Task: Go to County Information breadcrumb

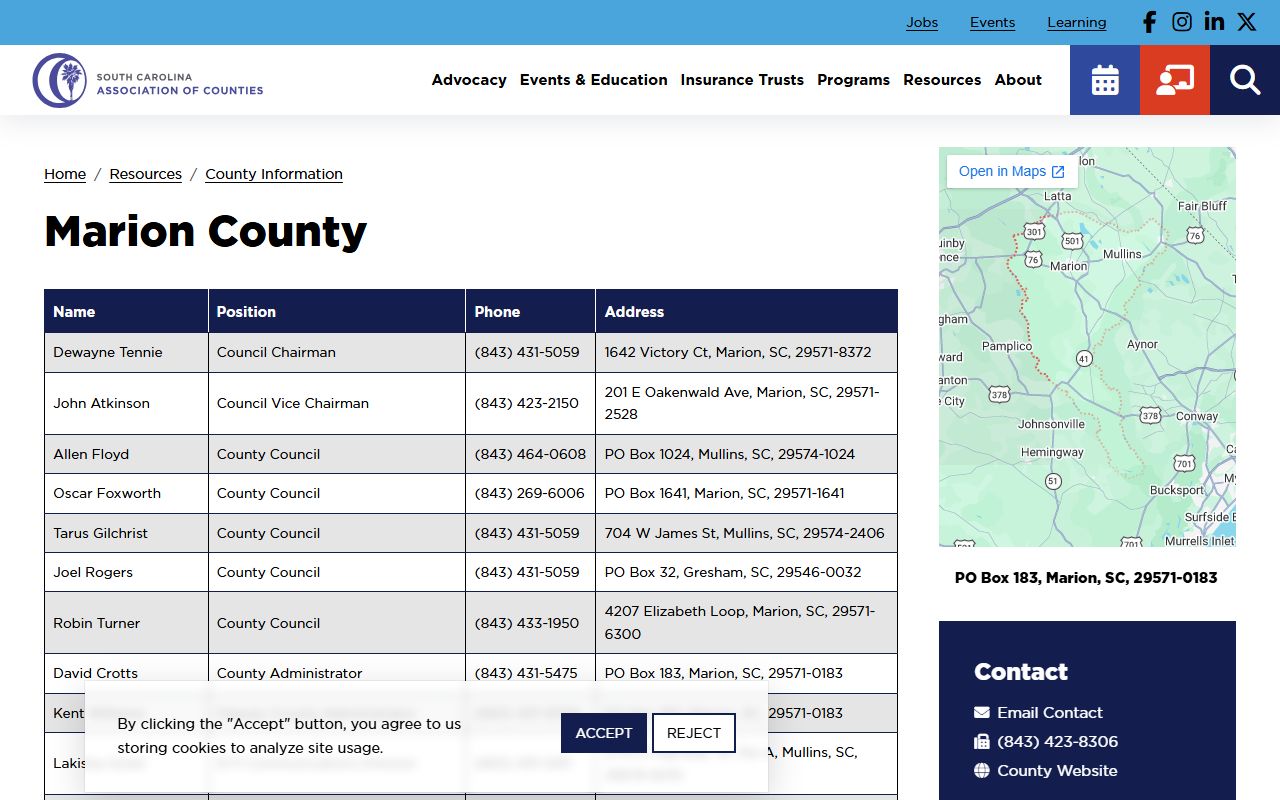Action: coord(274,174)
